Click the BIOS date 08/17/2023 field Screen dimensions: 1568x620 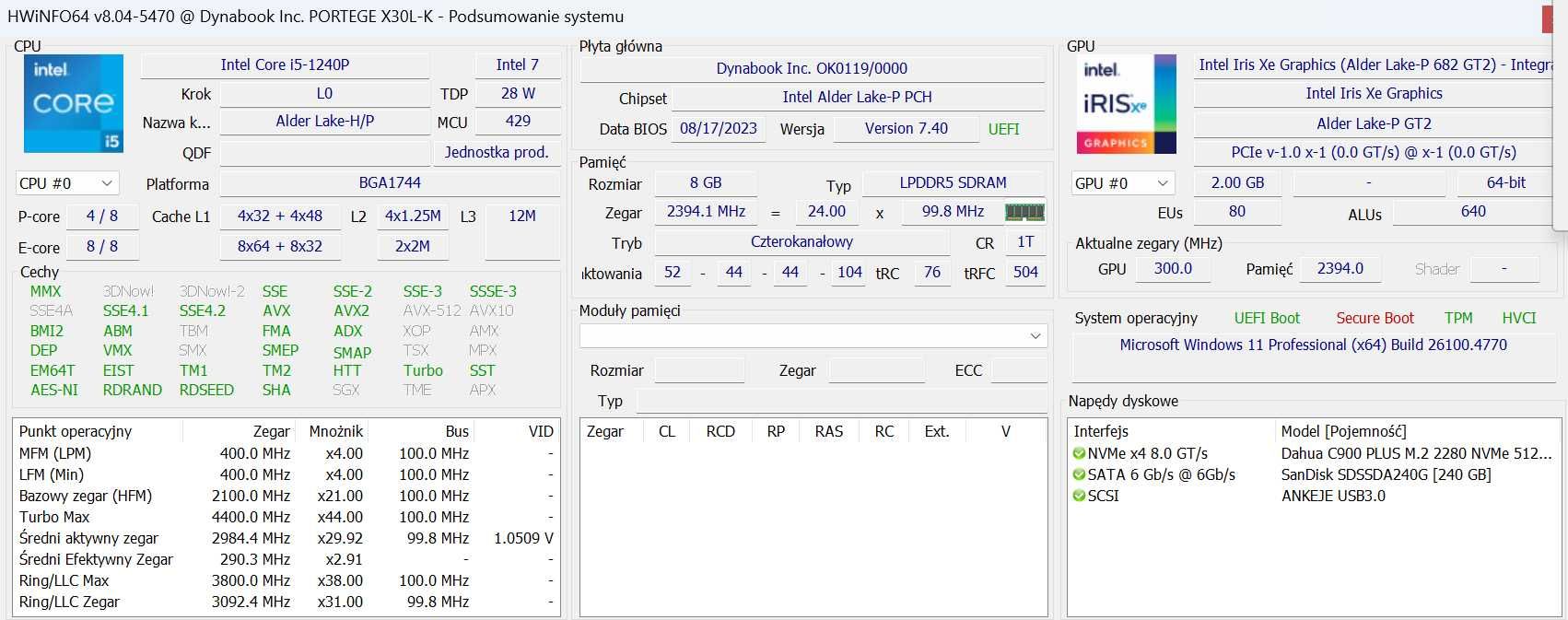coord(719,128)
